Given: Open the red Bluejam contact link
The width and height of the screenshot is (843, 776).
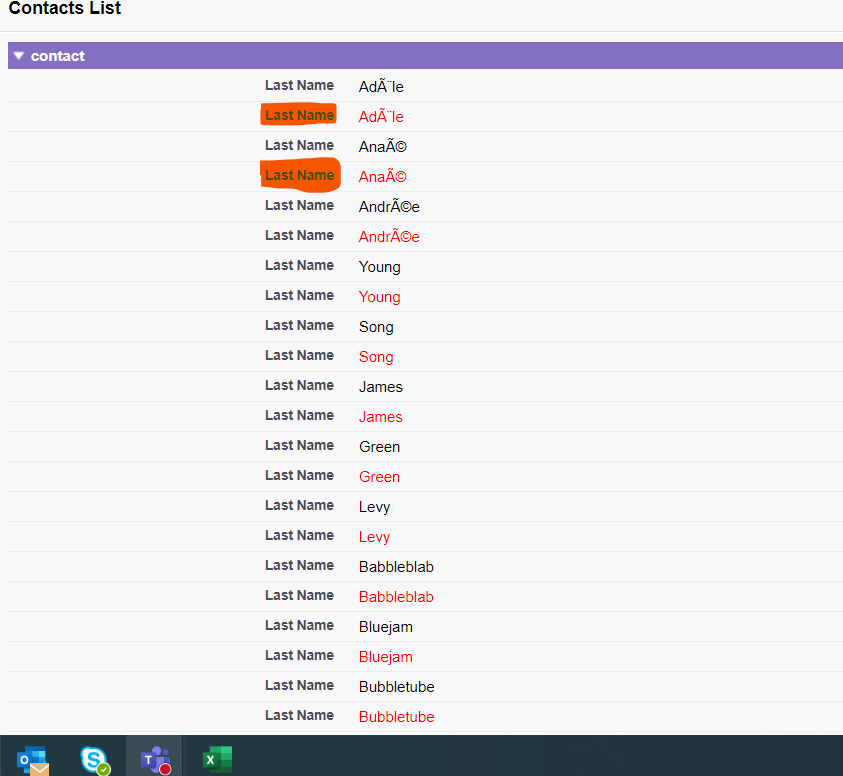Looking at the screenshot, I should pyautogui.click(x=385, y=656).
